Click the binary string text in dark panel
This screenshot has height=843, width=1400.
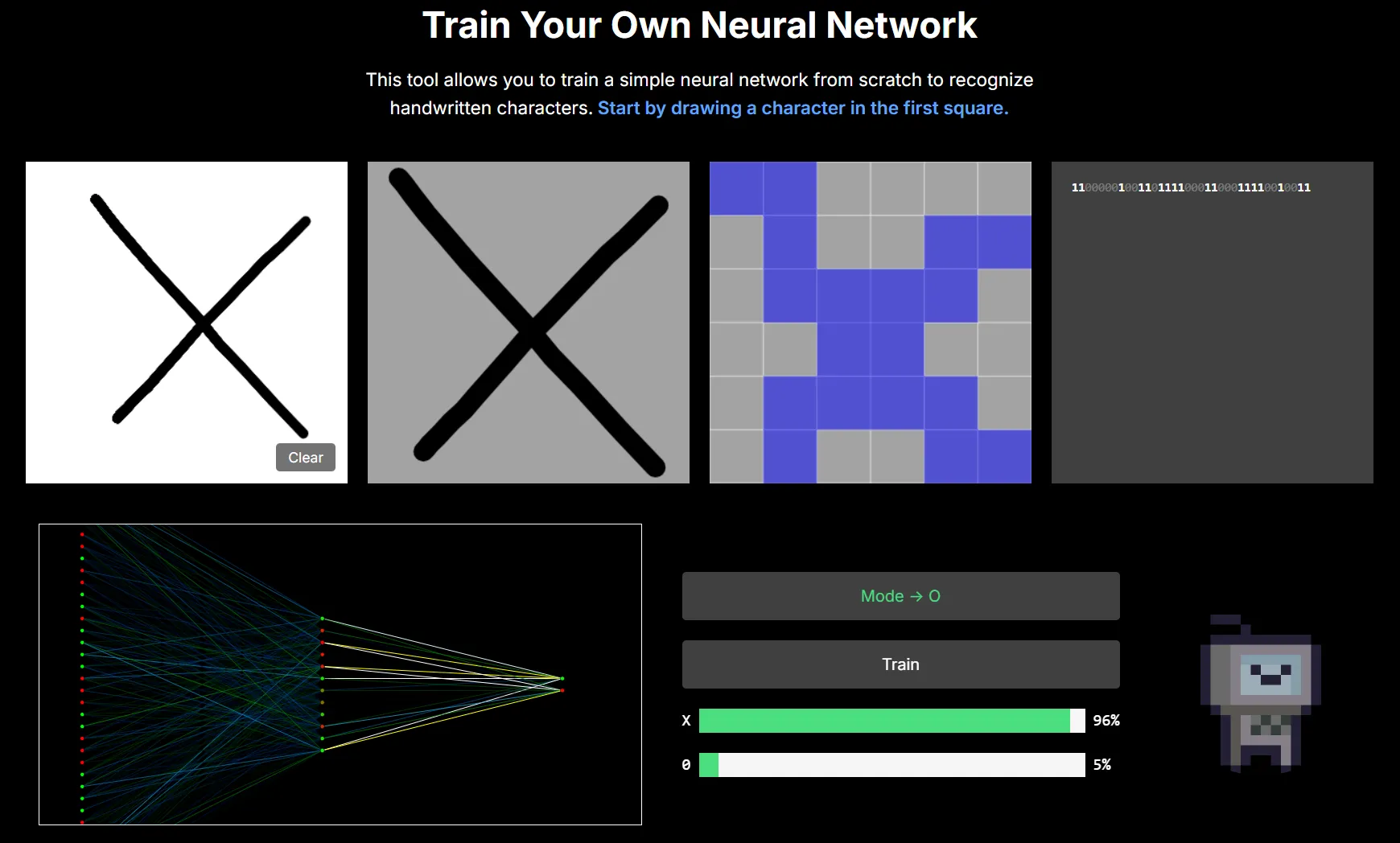click(1190, 187)
